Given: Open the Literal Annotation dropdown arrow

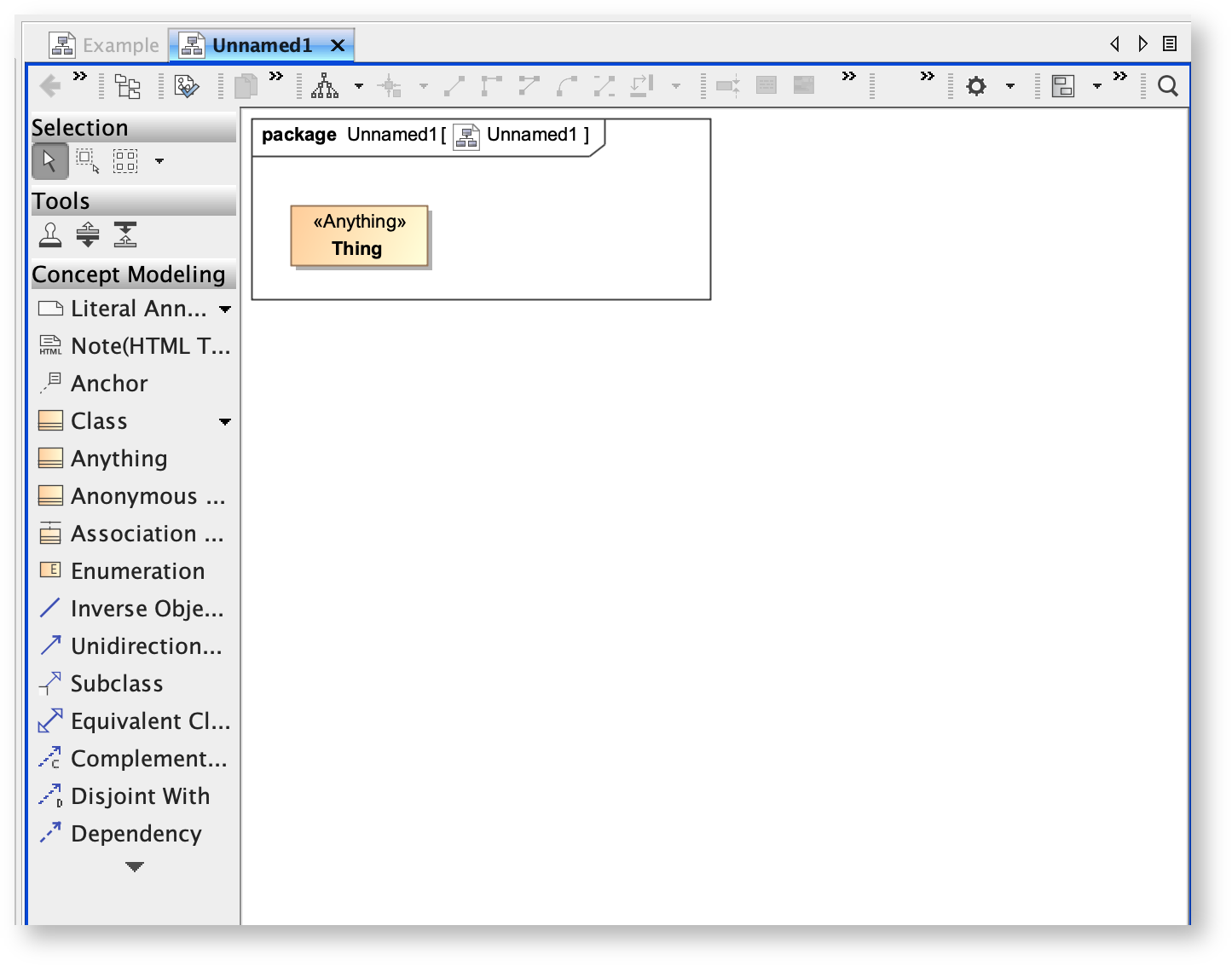Looking at the screenshot, I should (225, 309).
